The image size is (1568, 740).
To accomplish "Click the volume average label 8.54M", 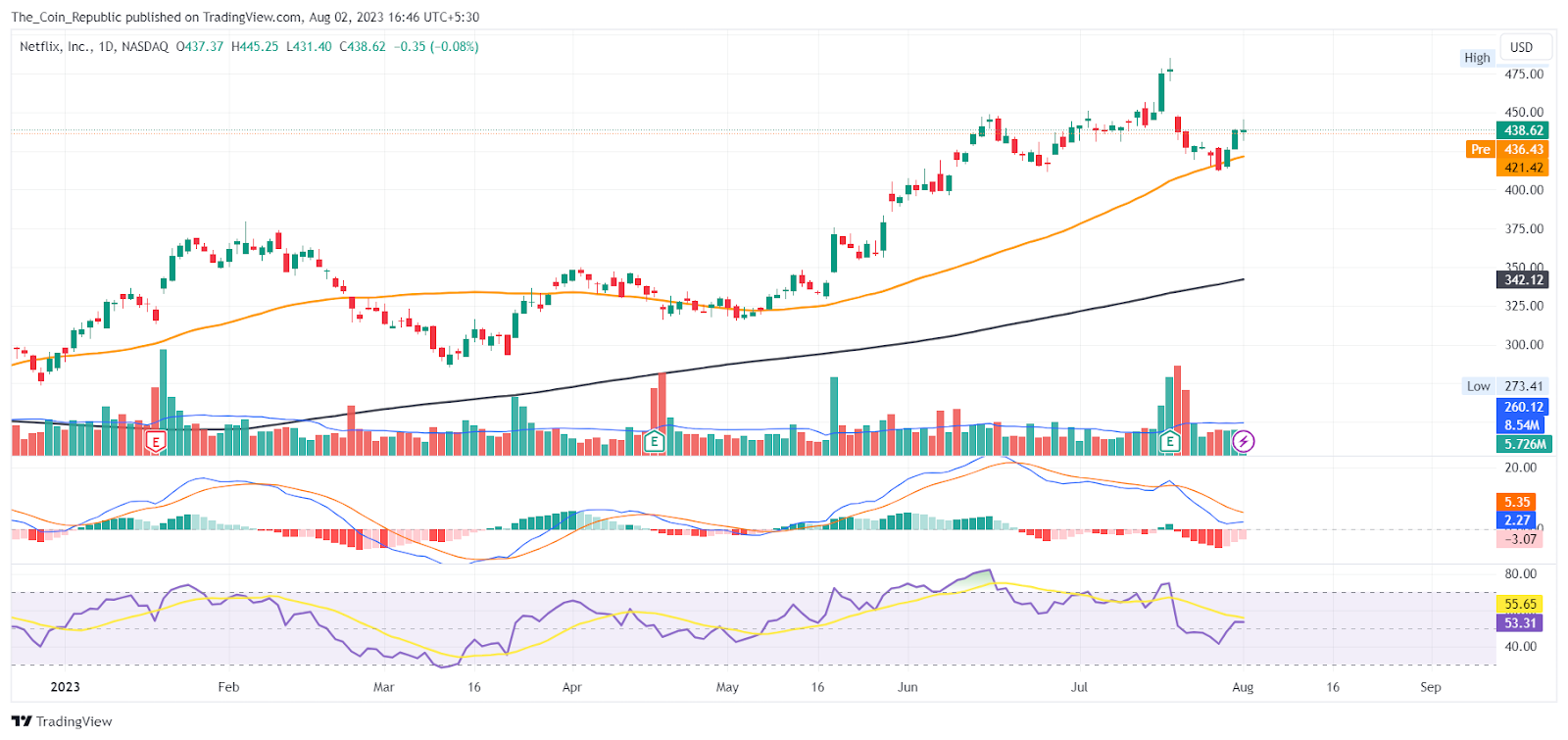I will click(1522, 424).
